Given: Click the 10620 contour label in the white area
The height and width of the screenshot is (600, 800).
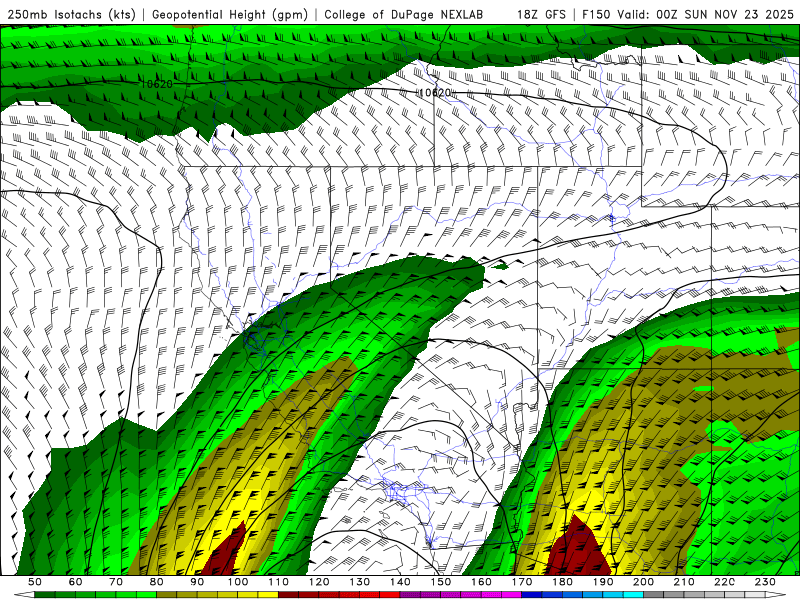Looking at the screenshot, I should (435, 92).
